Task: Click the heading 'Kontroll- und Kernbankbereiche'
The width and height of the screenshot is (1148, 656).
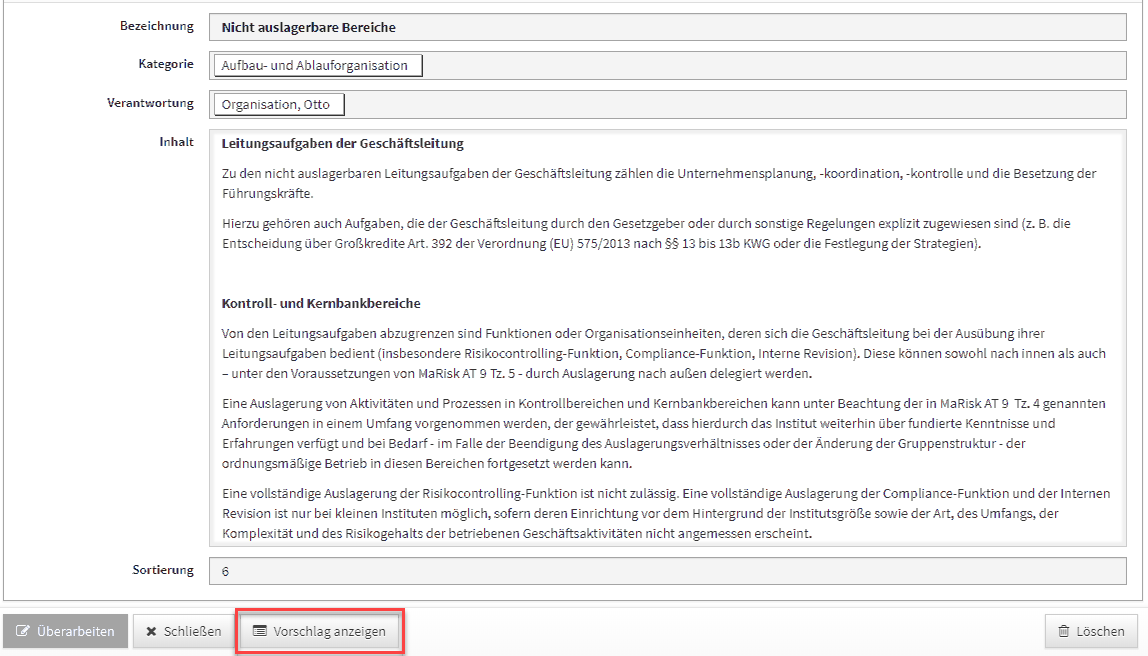Action: tap(324, 300)
